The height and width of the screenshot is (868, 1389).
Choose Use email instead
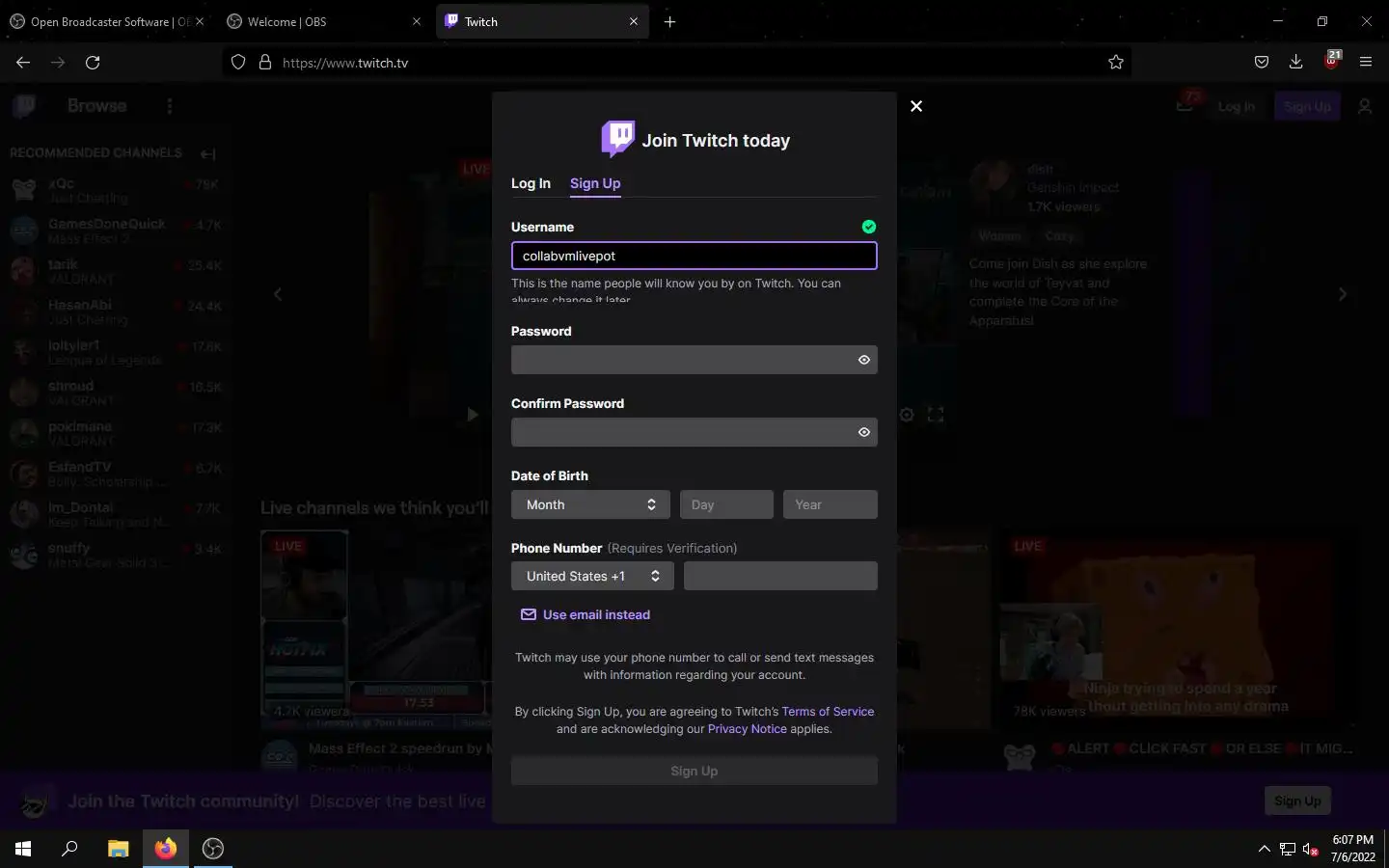[586, 614]
